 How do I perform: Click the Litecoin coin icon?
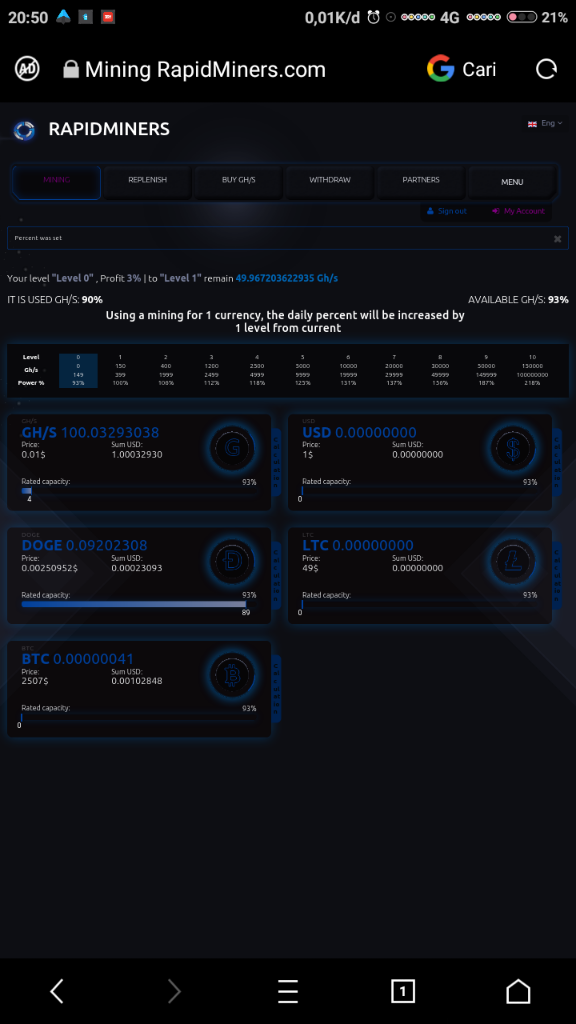[x=513, y=562]
